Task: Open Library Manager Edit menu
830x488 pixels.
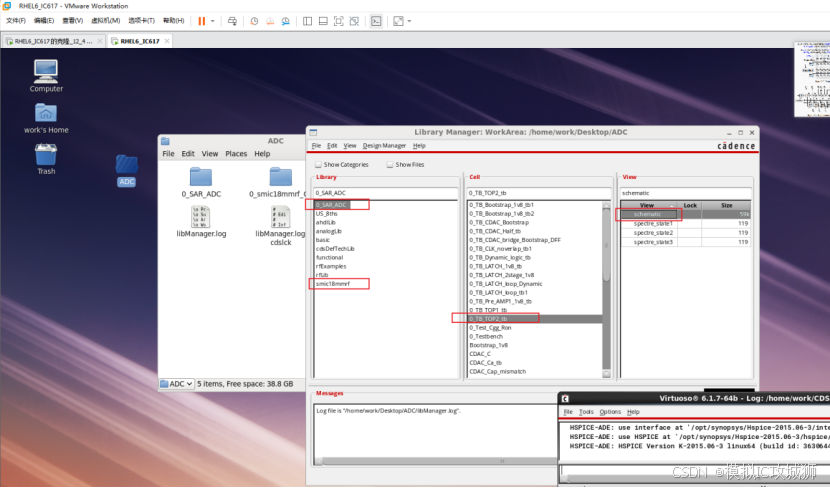Action: (x=332, y=146)
